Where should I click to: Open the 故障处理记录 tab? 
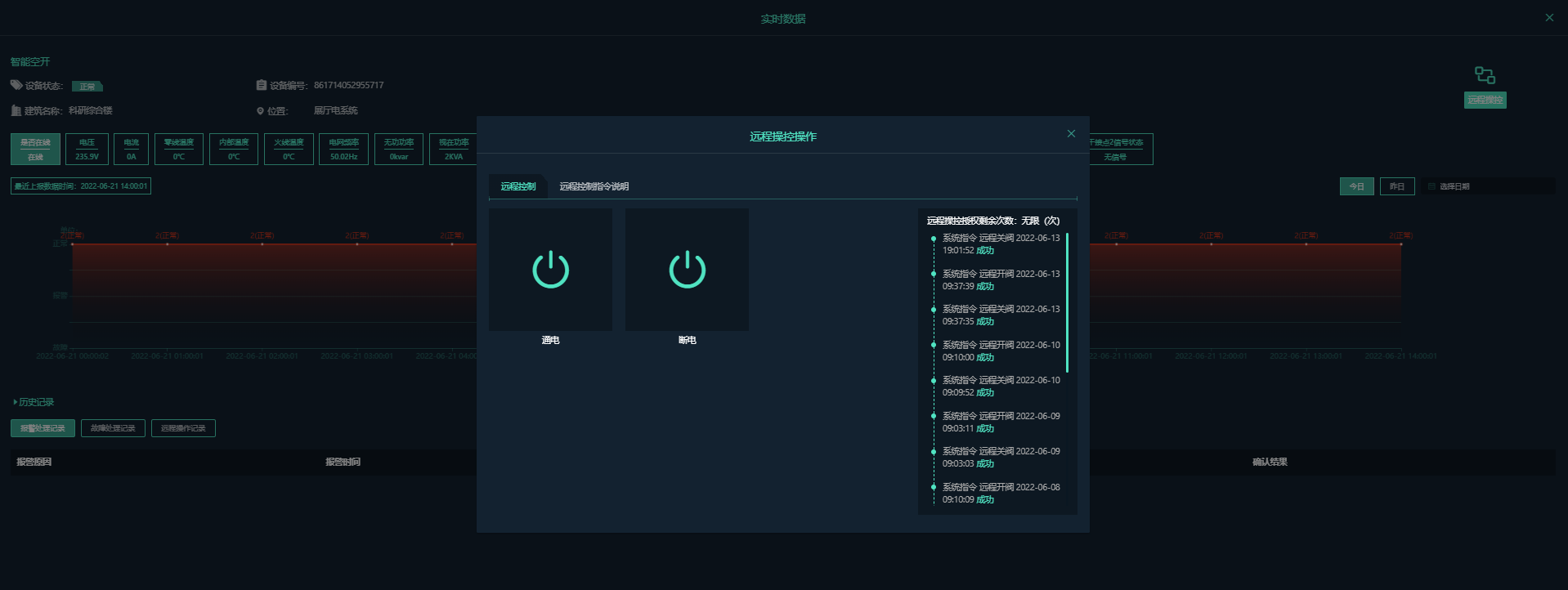[x=113, y=428]
